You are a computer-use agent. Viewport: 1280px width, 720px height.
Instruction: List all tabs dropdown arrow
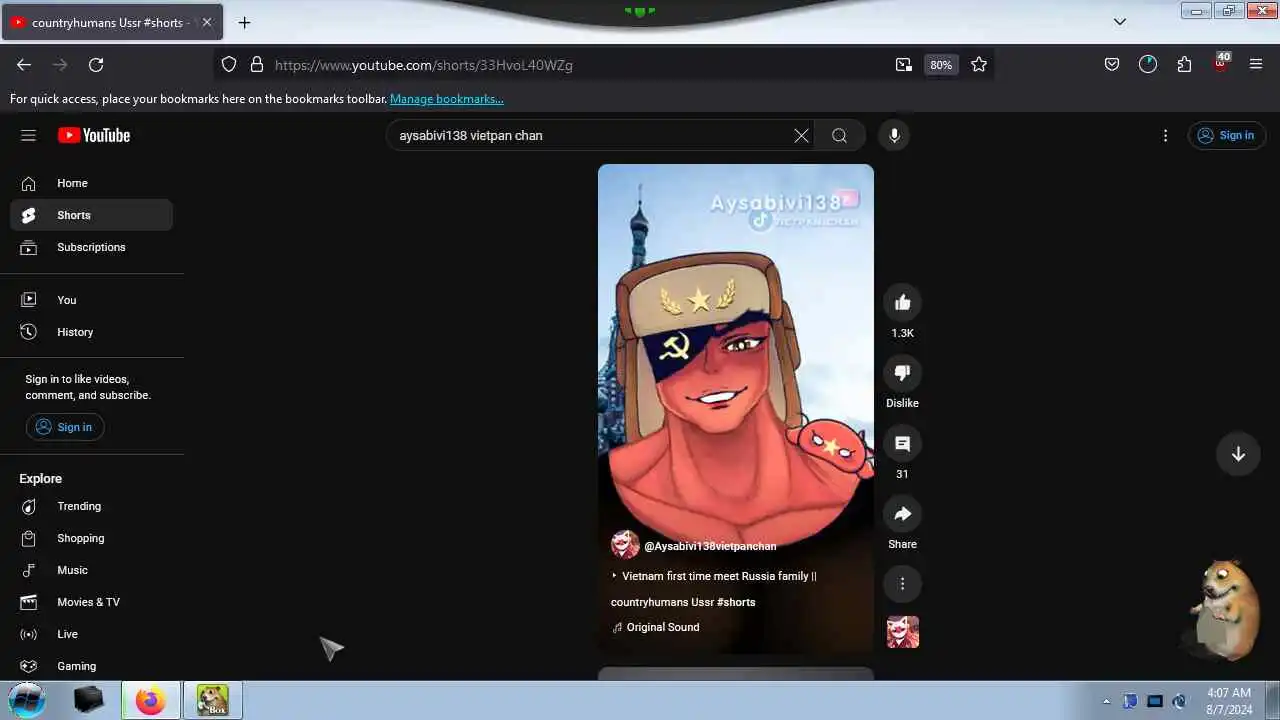tap(1120, 22)
